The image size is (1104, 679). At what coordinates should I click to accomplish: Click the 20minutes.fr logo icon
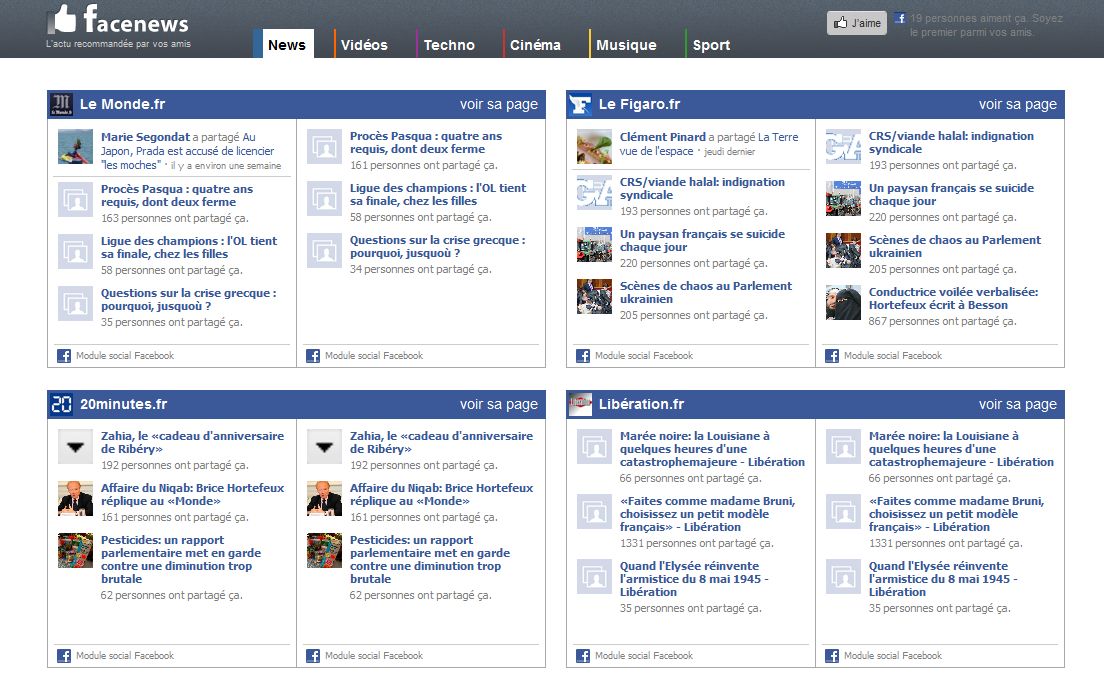(x=61, y=404)
